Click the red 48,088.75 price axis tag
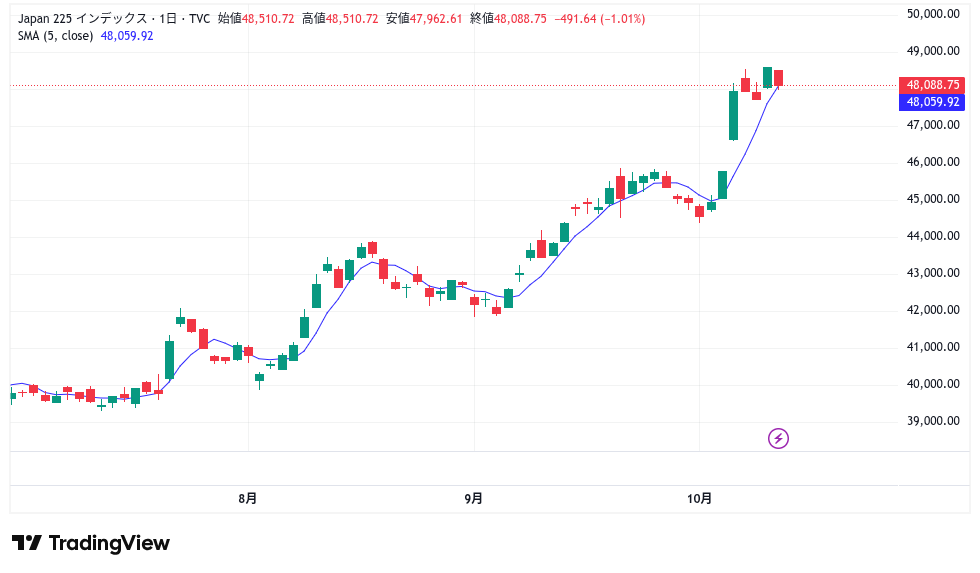The height and width of the screenshot is (573, 980). (932, 86)
